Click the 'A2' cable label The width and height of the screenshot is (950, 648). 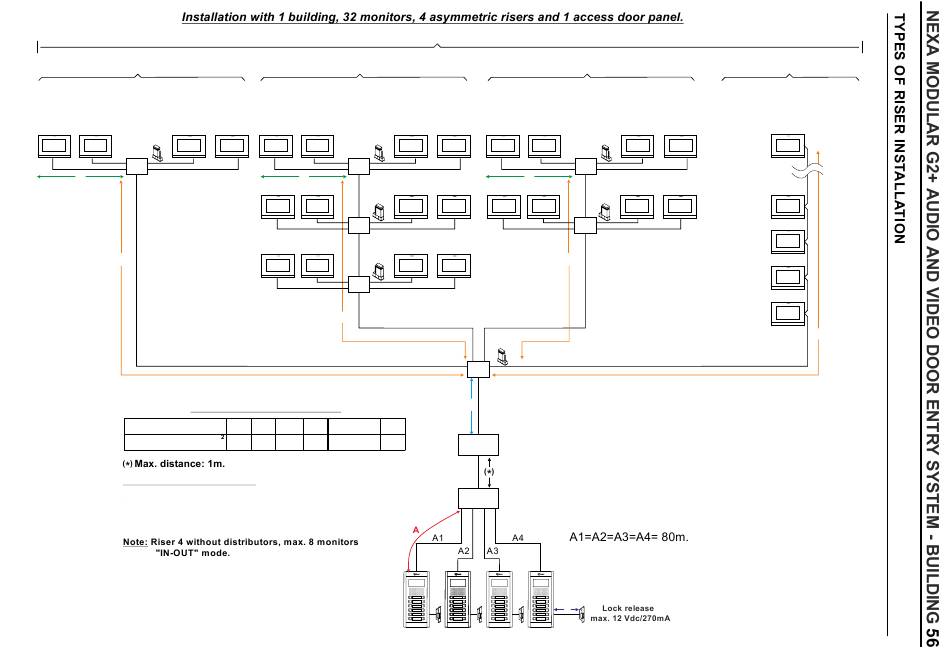(463, 551)
